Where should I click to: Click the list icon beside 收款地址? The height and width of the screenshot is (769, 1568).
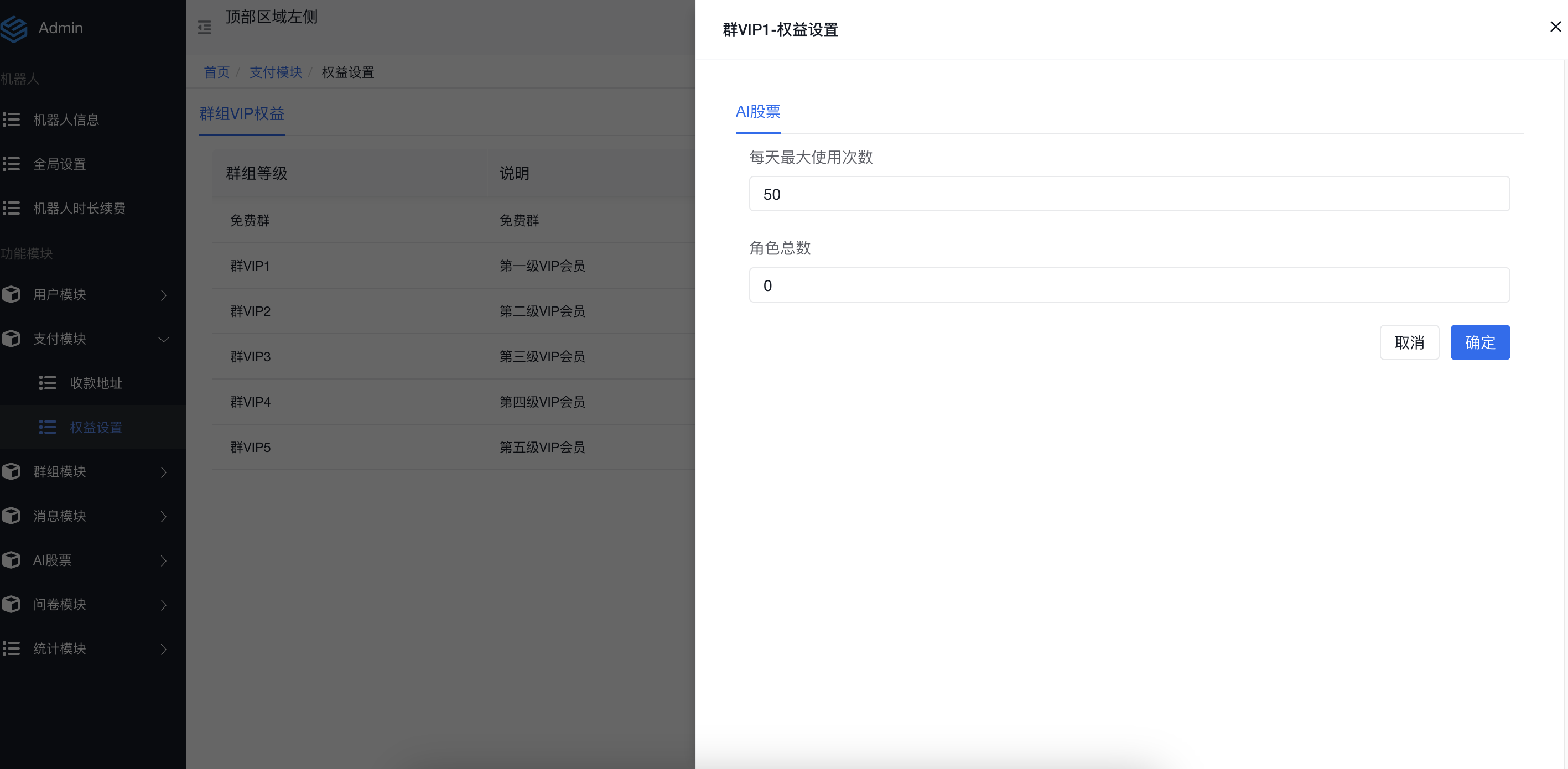[x=48, y=383]
